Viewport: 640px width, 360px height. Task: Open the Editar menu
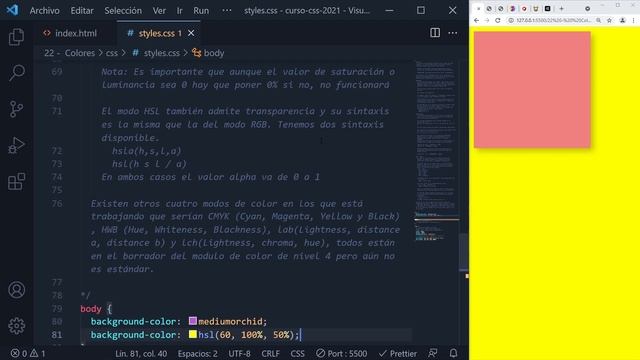point(82,10)
